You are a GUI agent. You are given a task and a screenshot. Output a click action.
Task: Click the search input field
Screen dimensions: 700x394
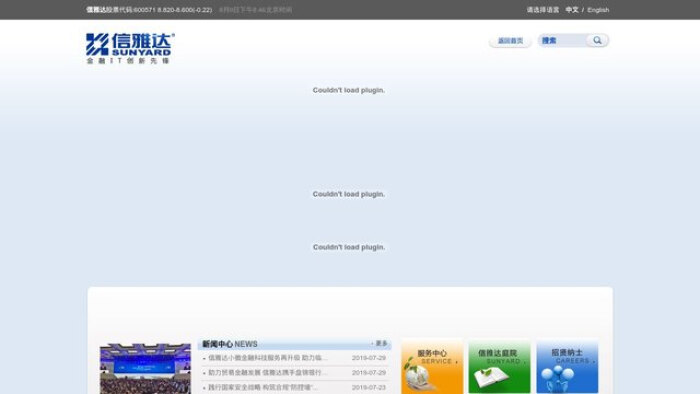[563, 41]
